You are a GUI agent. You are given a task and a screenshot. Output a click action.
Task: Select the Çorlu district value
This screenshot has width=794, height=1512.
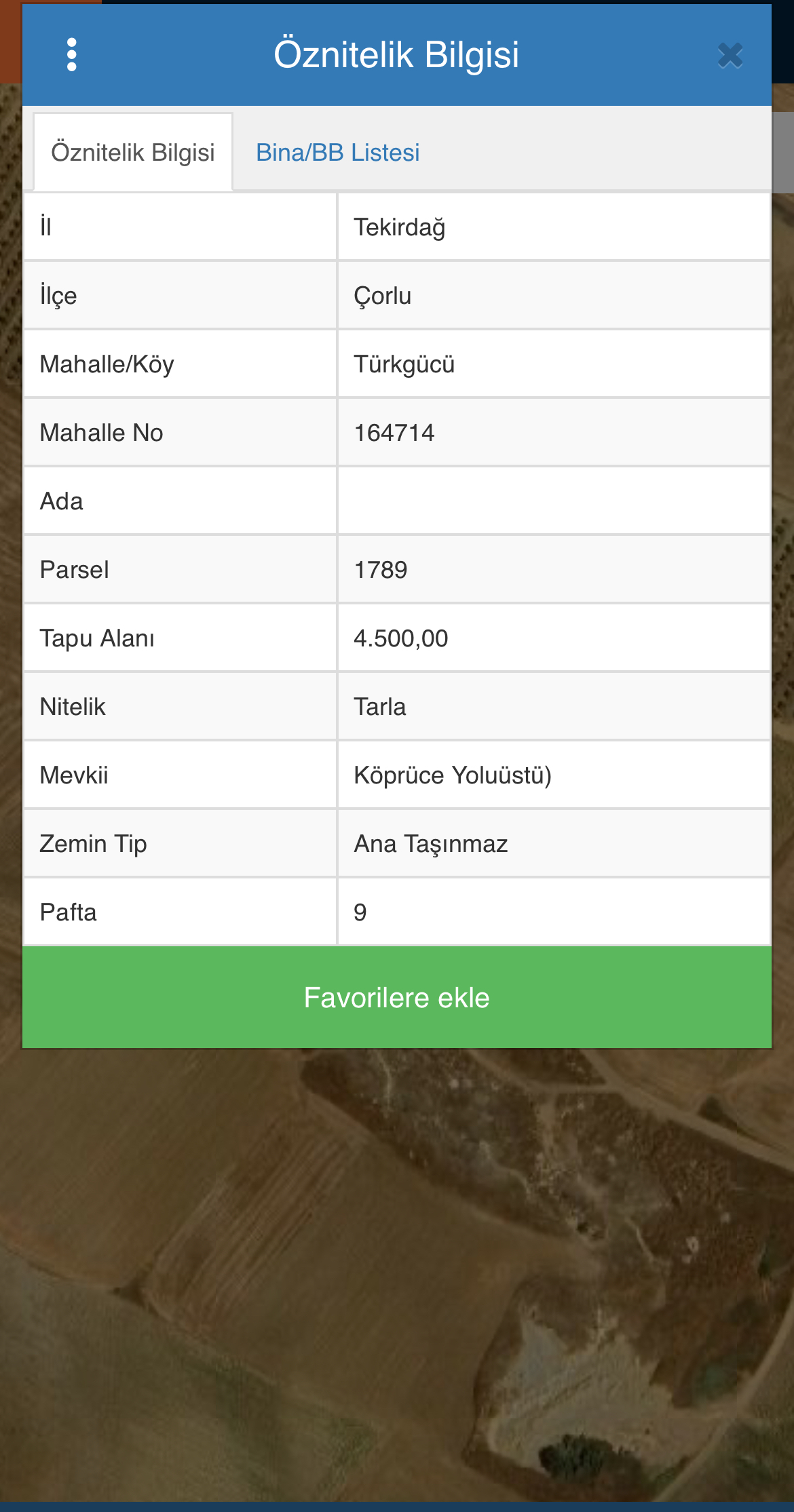pos(383,296)
